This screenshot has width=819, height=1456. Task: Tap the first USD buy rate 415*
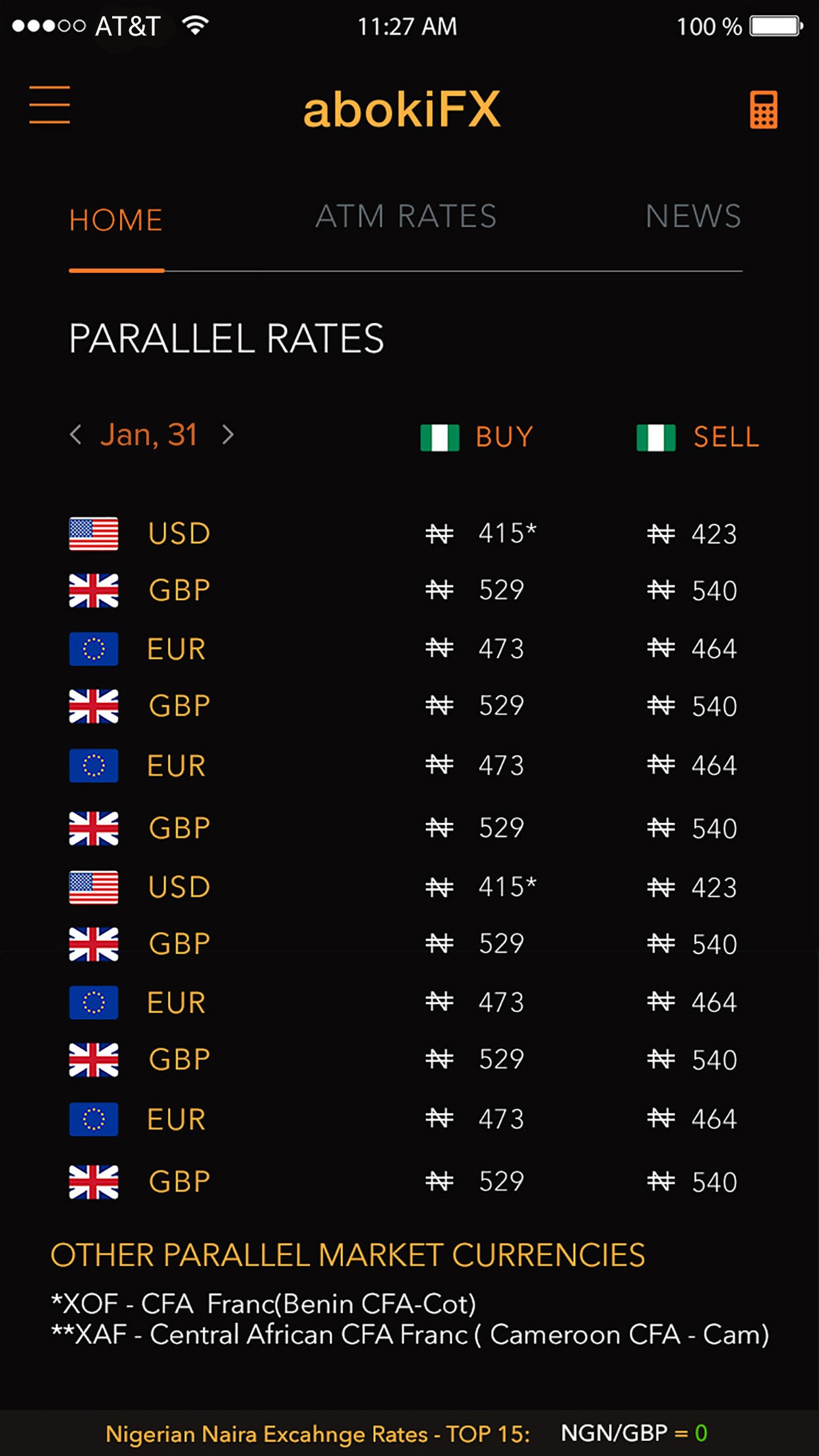pyautogui.click(x=506, y=533)
